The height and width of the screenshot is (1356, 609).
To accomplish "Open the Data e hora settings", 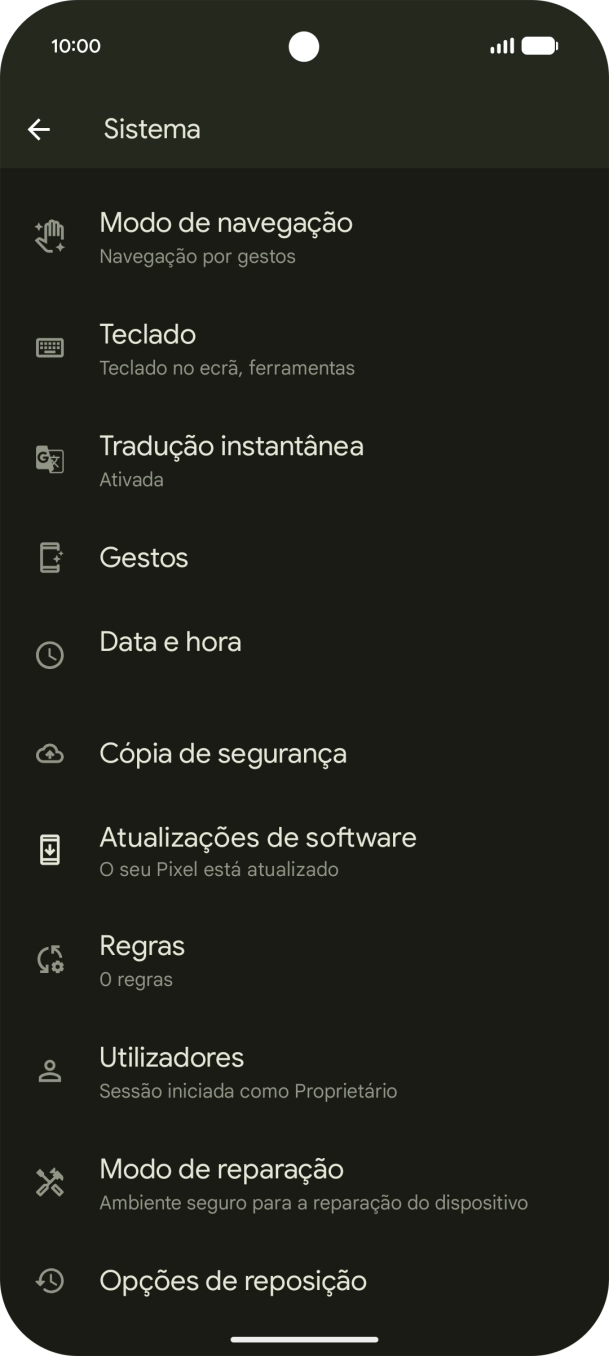I will click(171, 643).
